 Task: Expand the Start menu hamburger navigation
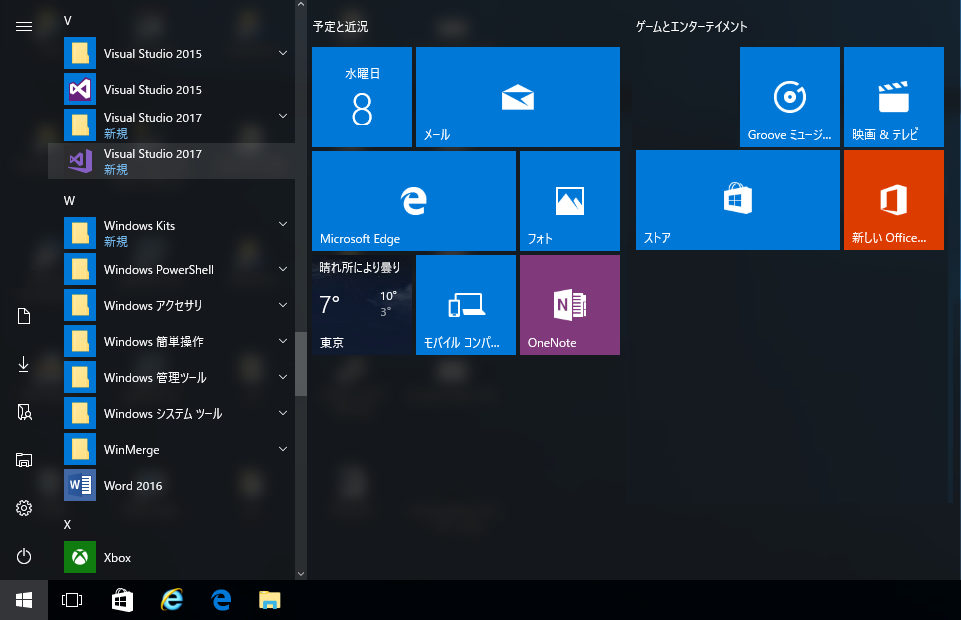tap(24, 26)
